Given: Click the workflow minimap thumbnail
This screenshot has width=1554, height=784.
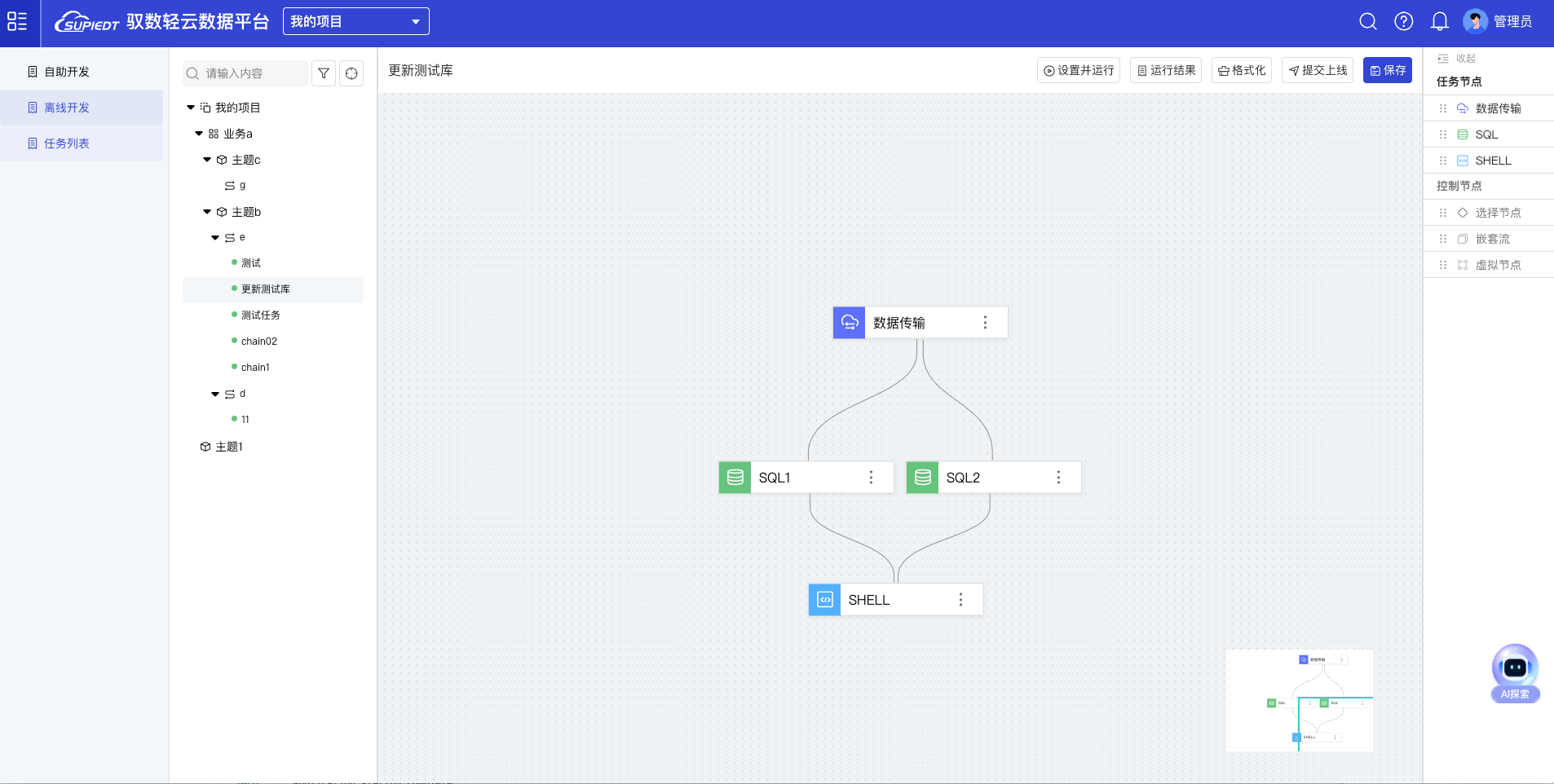Looking at the screenshot, I should [1300, 700].
